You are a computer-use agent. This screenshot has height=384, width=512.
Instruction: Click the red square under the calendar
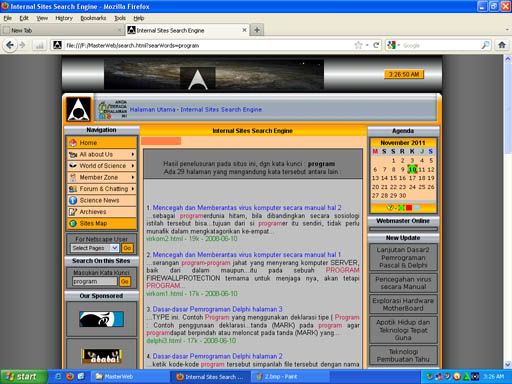point(409,208)
